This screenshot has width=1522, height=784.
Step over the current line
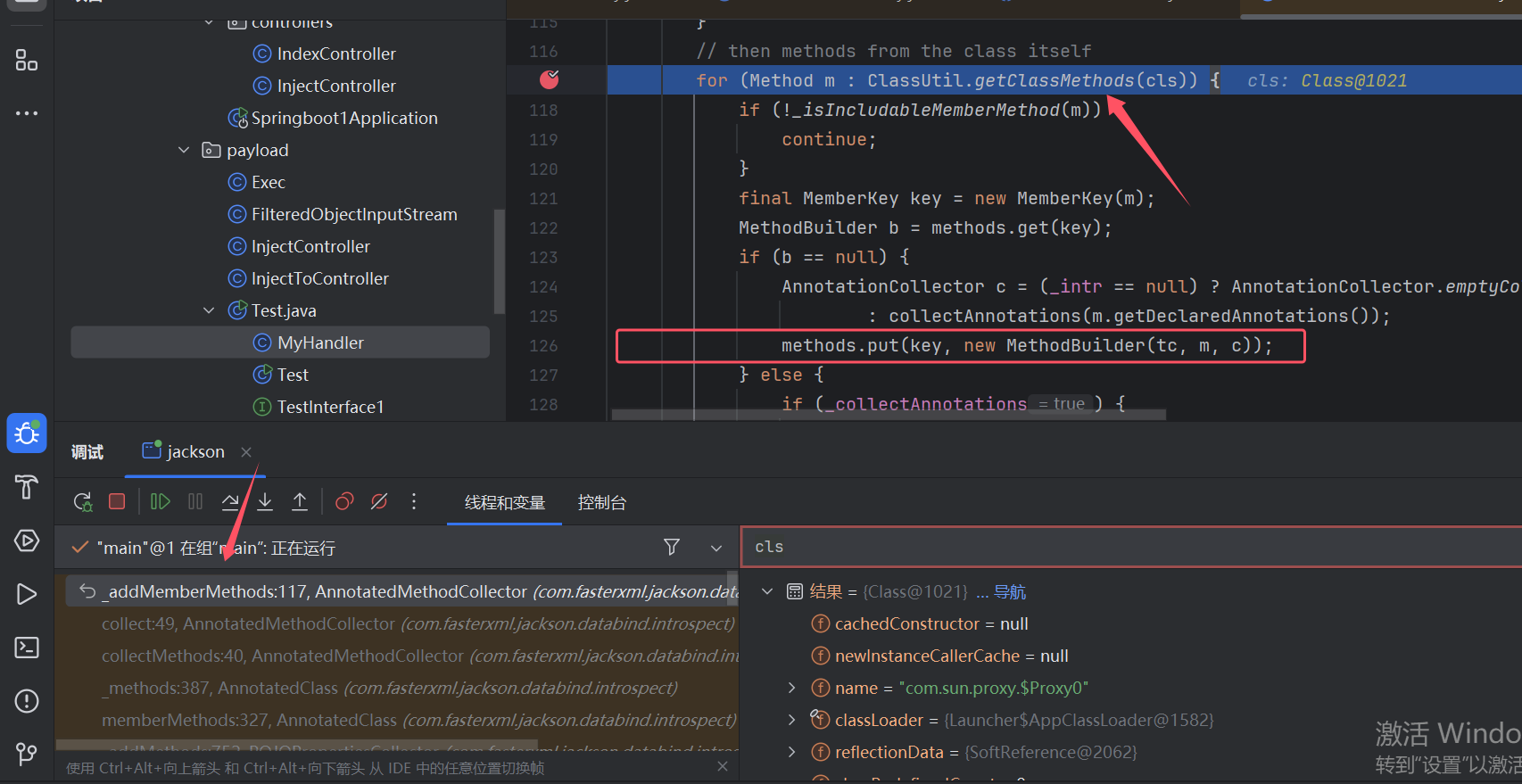tap(230, 501)
